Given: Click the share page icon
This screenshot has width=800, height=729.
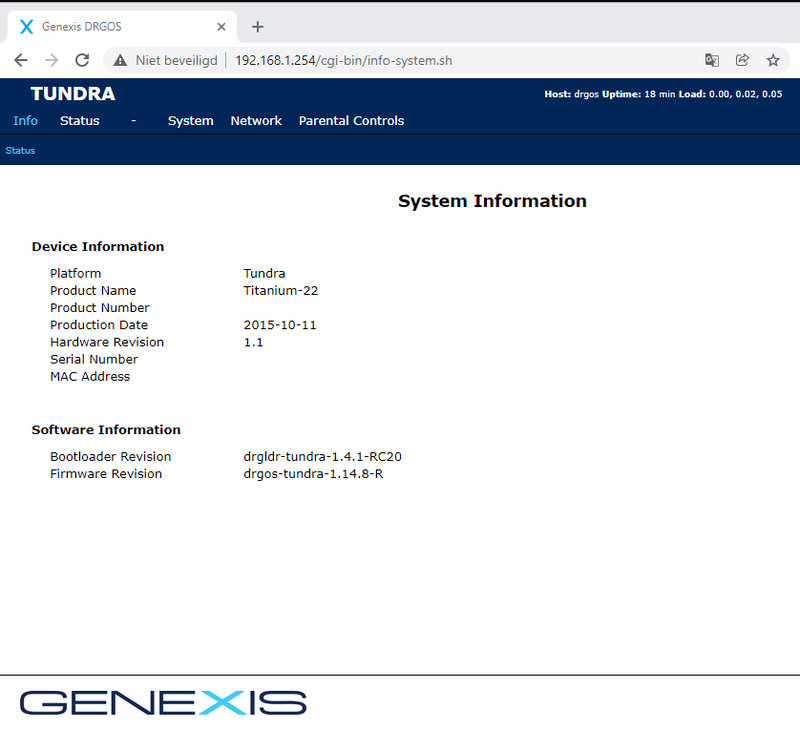Looking at the screenshot, I should tap(742, 60).
